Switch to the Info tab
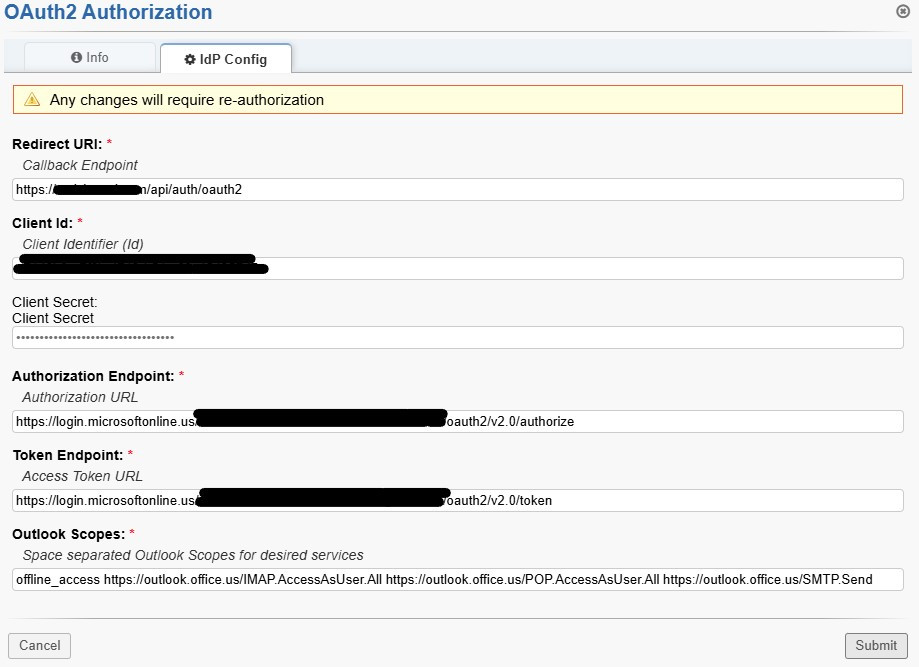 point(90,58)
